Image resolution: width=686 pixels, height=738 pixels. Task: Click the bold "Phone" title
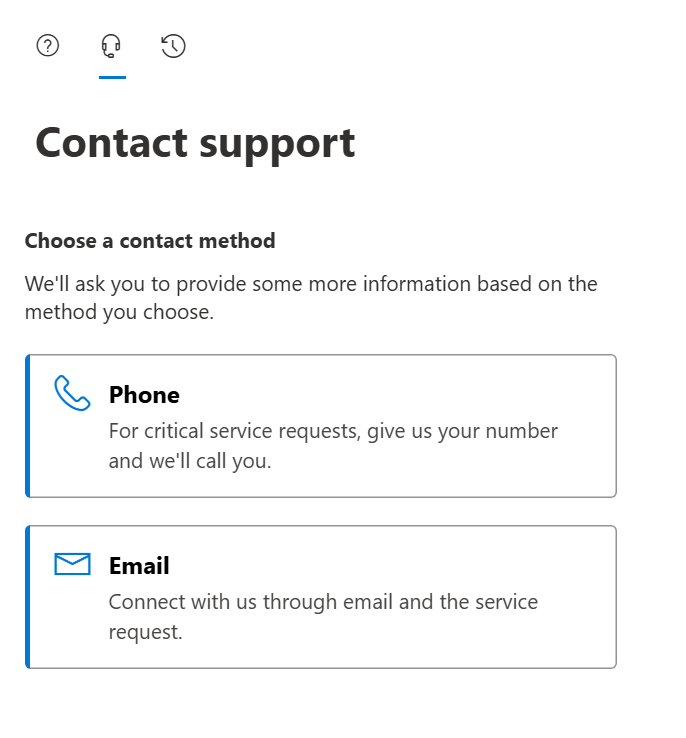(144, 394)
